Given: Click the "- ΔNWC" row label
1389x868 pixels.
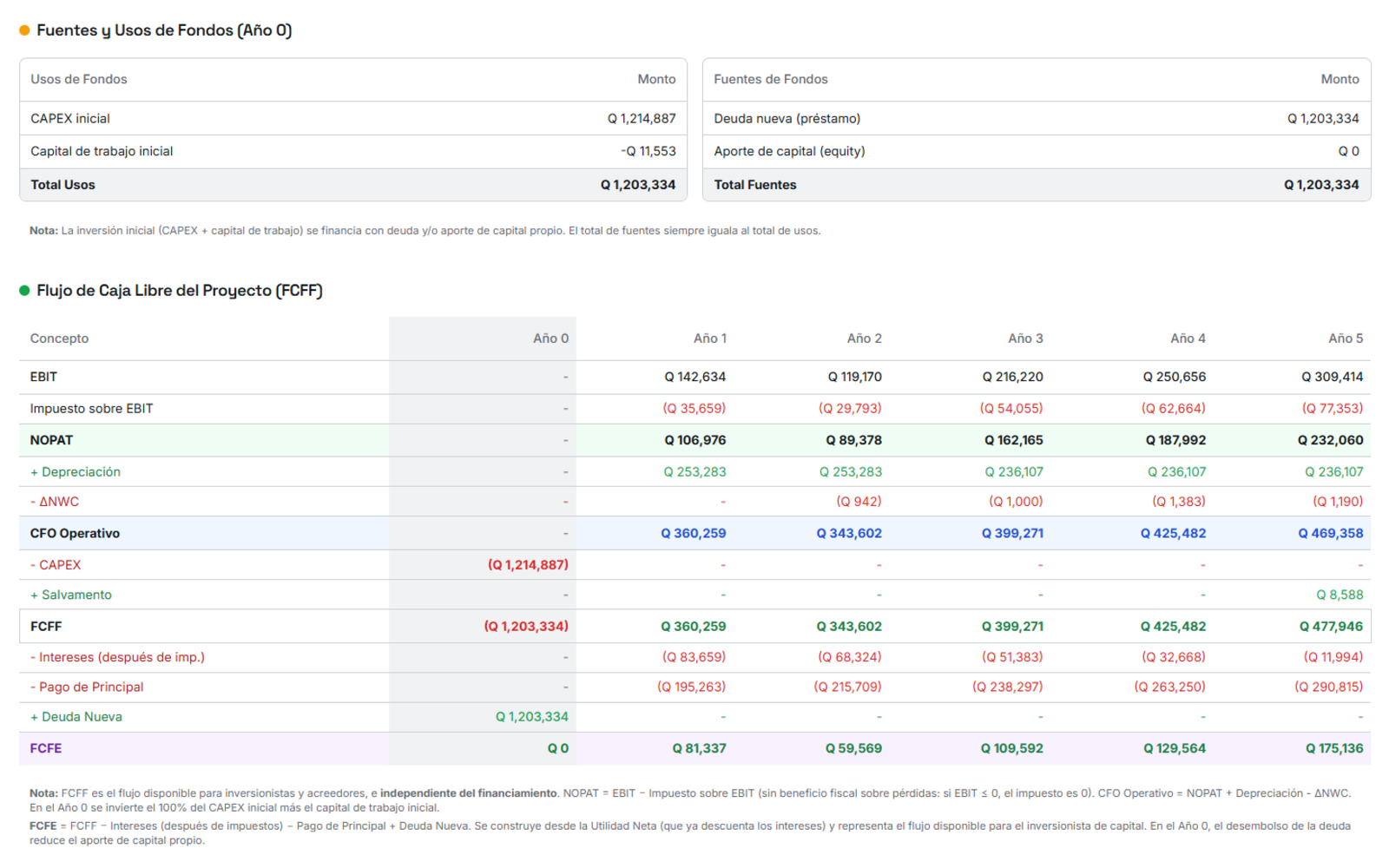Looking at the screenshot, I should pyautogui.click(x=55, y=502).
